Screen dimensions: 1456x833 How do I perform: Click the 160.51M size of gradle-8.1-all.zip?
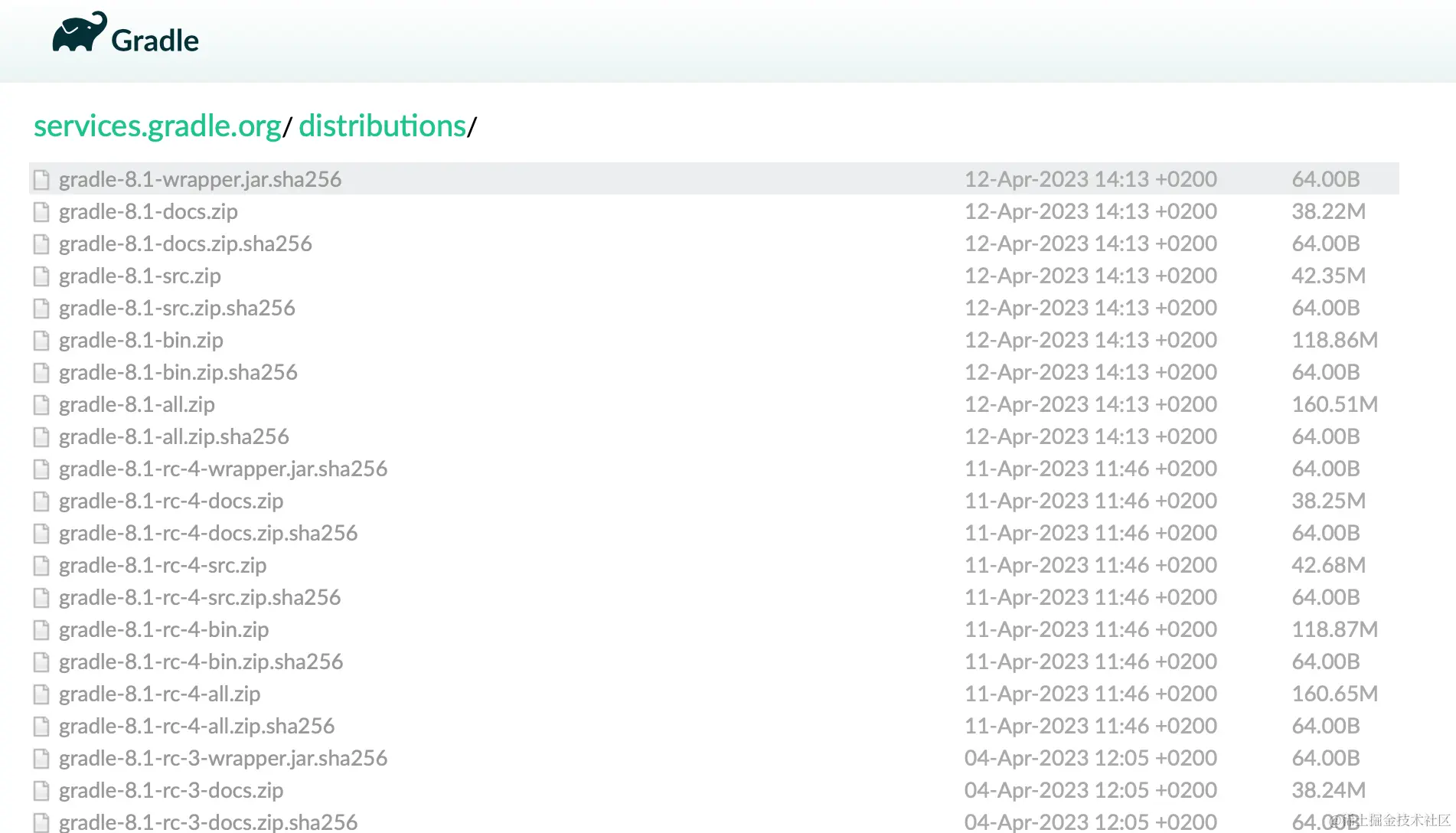(1335, 404)
